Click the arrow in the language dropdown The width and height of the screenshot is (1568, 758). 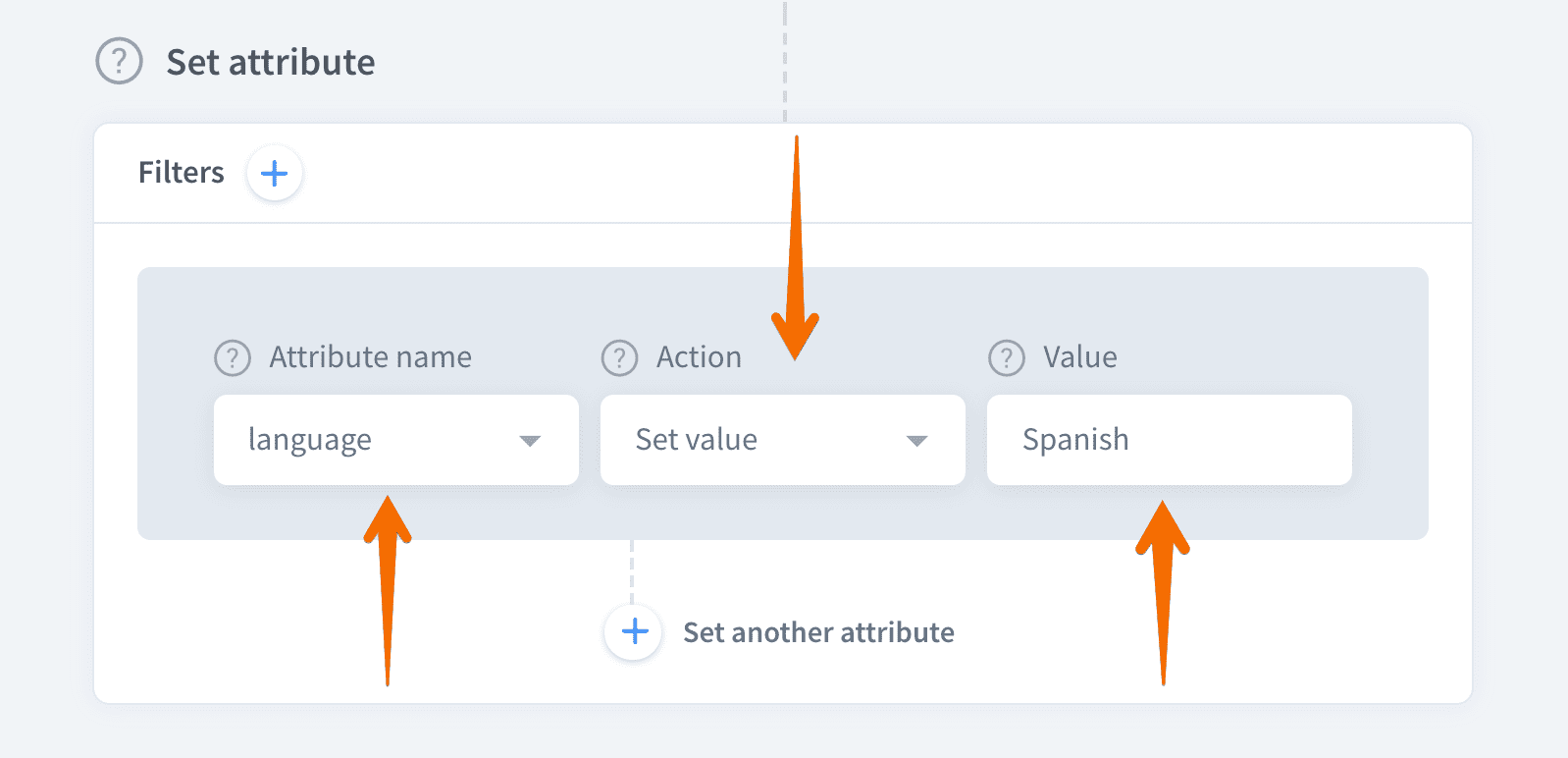click(x=530, y=441)
